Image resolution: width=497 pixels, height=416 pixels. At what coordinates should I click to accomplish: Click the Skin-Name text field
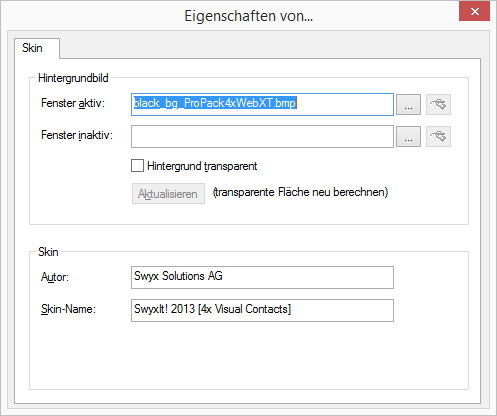point(262,310)
